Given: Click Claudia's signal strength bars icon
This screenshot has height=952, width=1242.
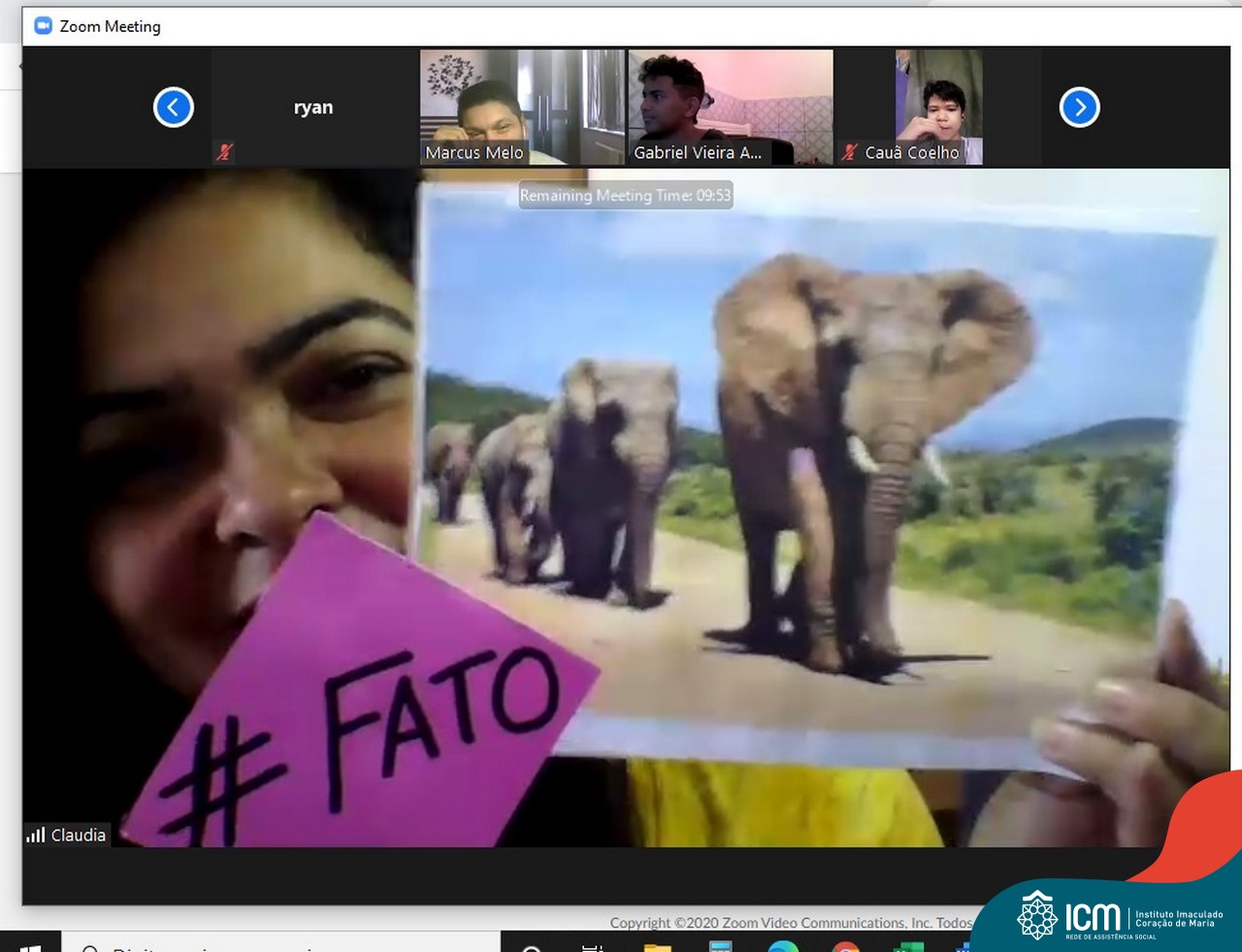Looking at the screenshot, I should (36, 835).
